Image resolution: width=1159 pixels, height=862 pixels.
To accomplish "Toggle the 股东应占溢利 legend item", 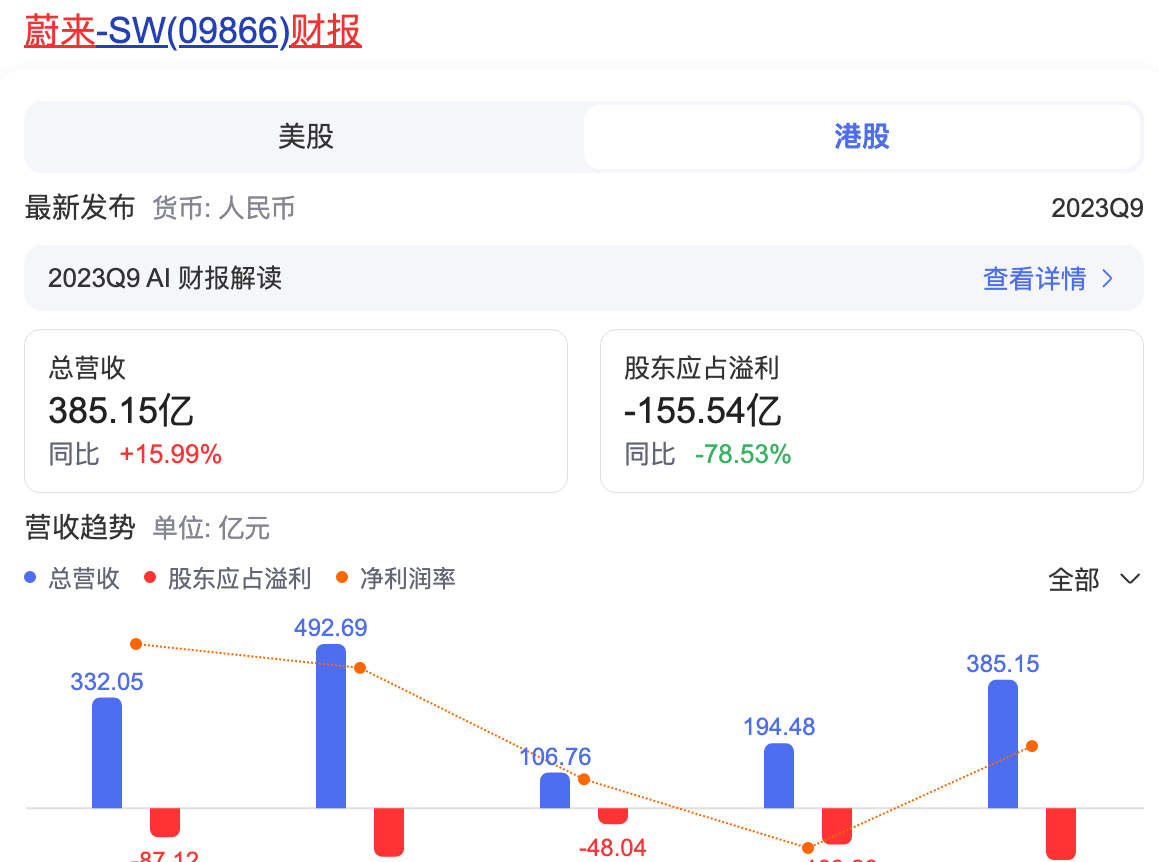I will pos(228,578).
